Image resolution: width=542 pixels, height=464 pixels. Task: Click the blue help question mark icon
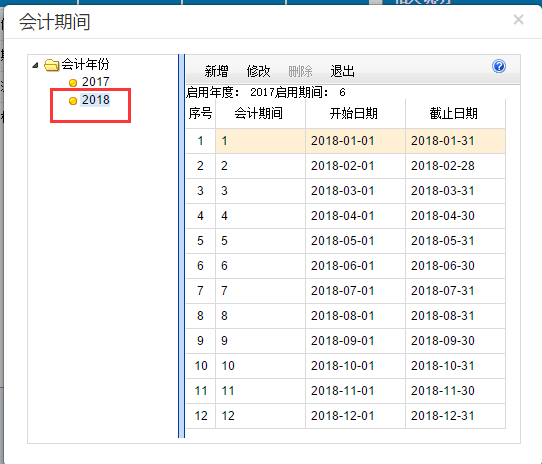tap(499, 66)
